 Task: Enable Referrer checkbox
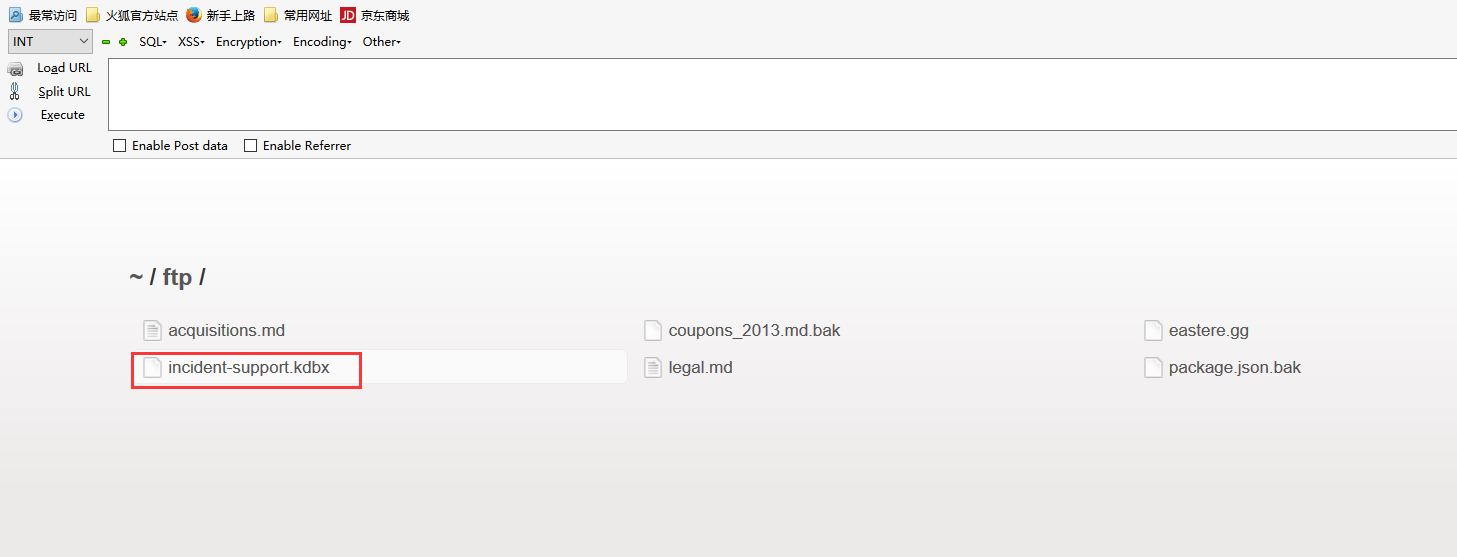(x=251, y=146)
